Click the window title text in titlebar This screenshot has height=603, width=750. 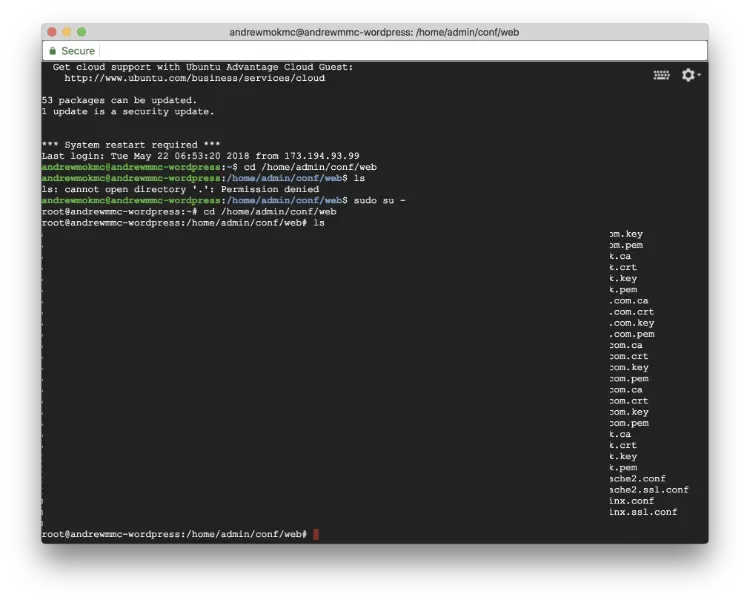374,32
